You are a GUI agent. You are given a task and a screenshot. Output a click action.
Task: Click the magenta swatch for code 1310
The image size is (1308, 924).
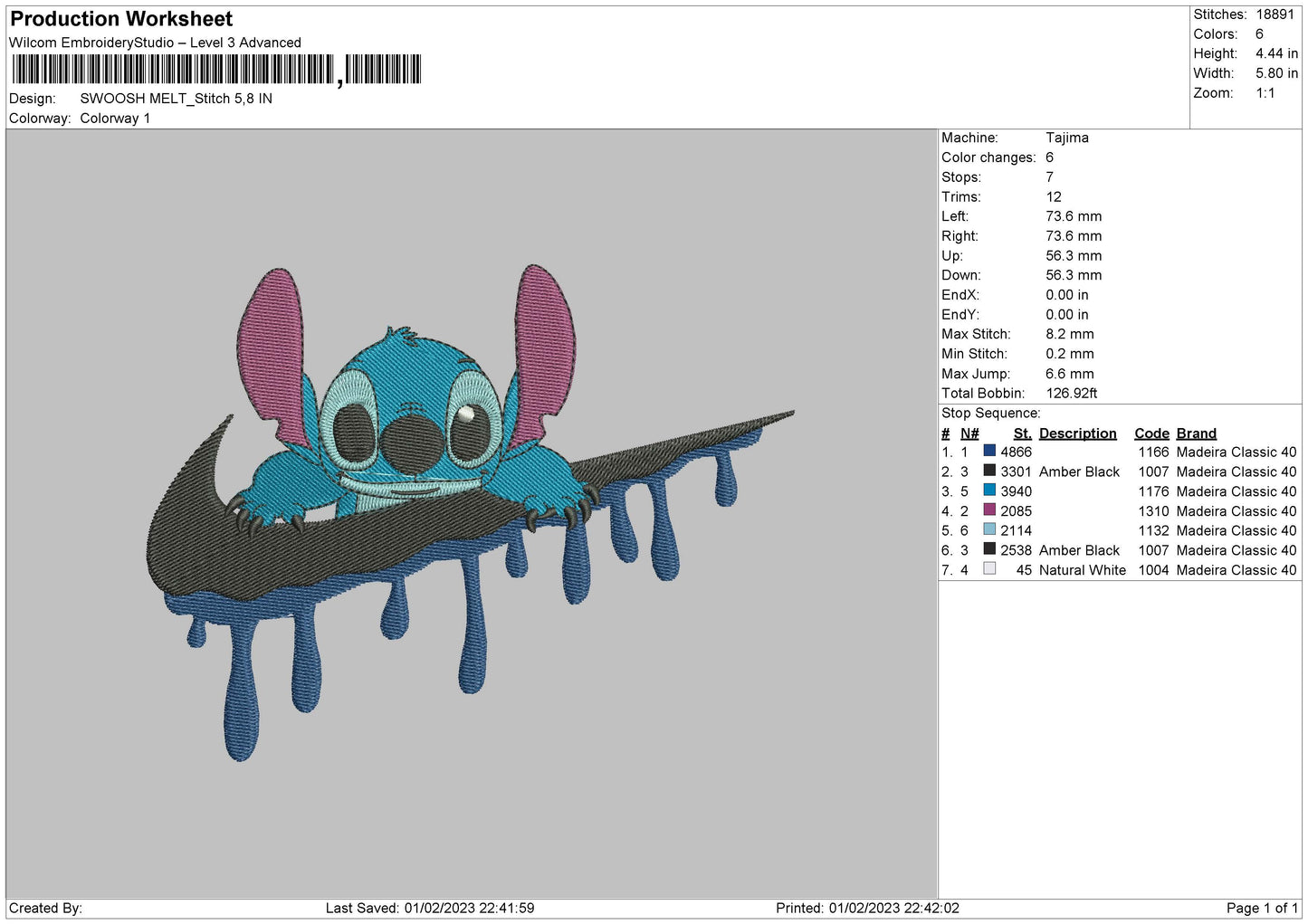tap(989, 510)
